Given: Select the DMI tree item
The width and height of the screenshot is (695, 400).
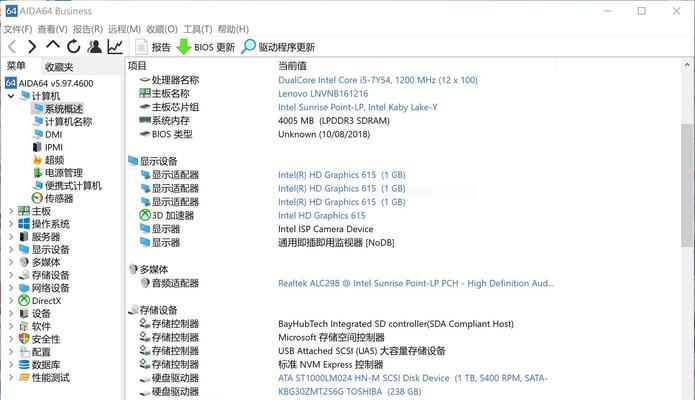Looking at the screenshot, I should (47, 134).
